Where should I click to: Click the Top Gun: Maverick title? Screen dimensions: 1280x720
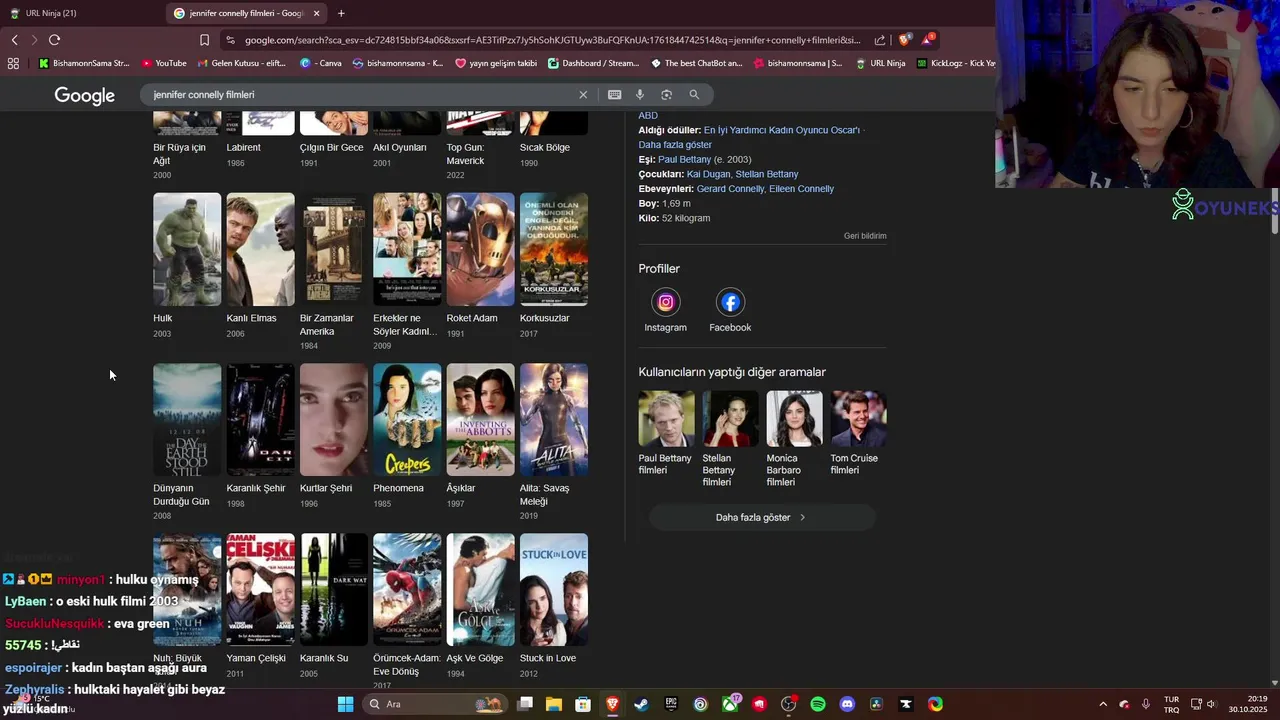pos(465,154)
